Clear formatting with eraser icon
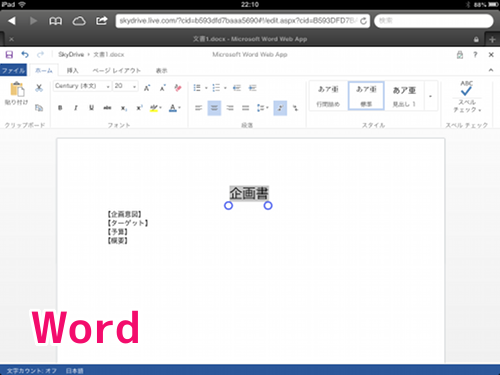Image resolution: width=500 pixels, height=375 pixels. [x=178, y=88]
